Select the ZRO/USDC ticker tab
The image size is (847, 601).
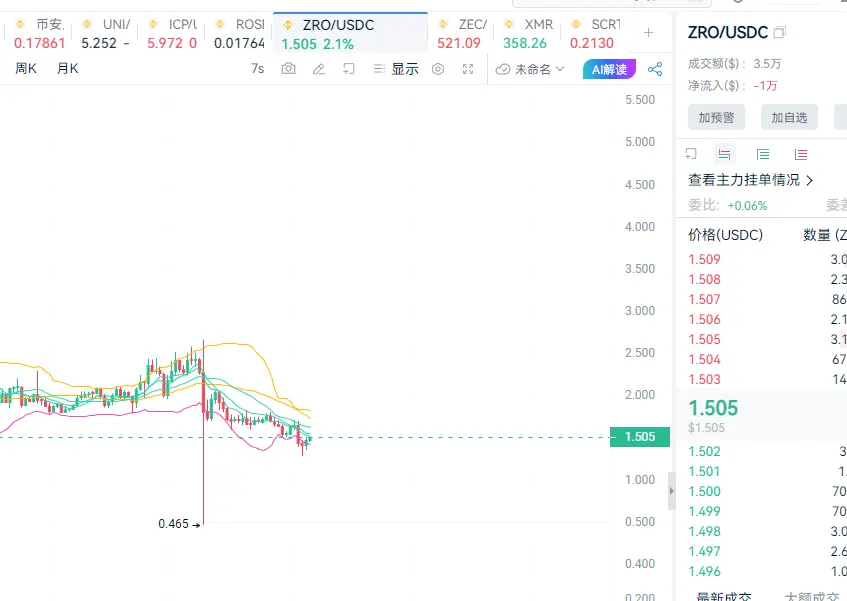point(351,33)
